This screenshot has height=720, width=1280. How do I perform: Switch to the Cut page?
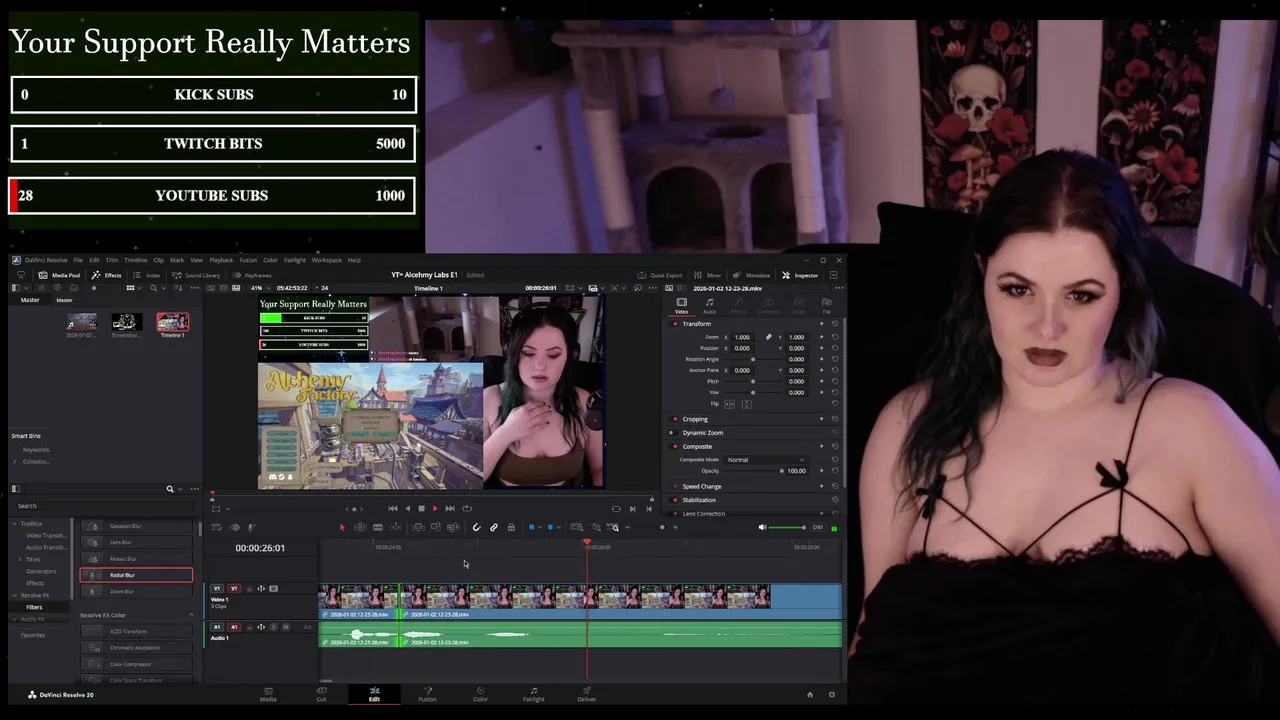pos(321,694)
